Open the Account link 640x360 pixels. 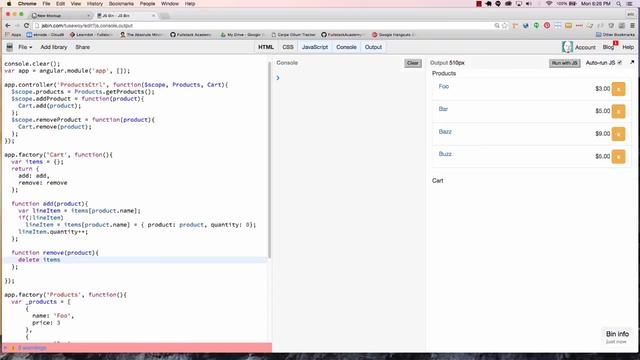(585, 47)
